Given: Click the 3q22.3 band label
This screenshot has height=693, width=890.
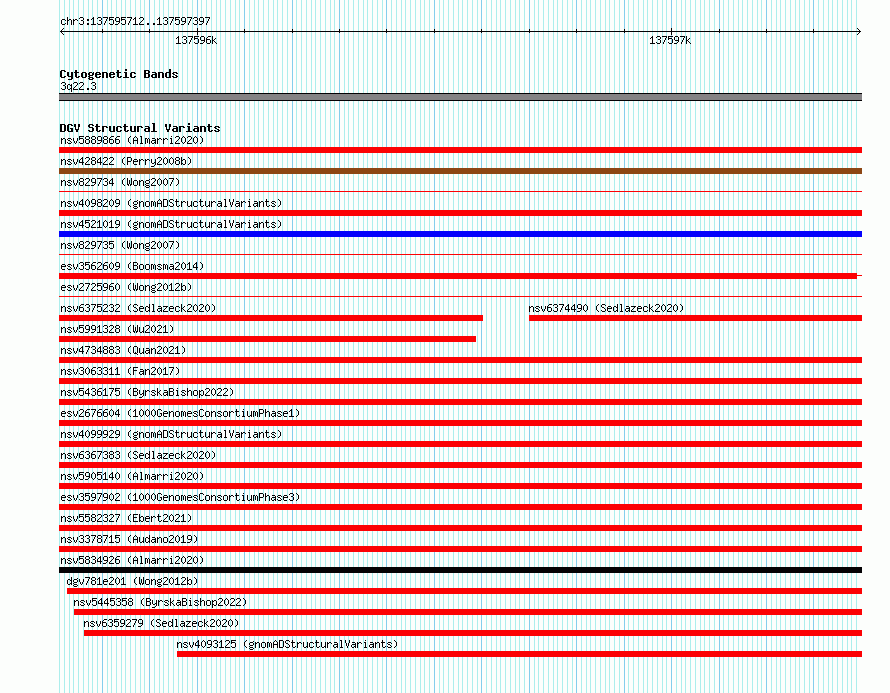Looking at the screenshot, I should pyautogui.click(x=78, y=86).
